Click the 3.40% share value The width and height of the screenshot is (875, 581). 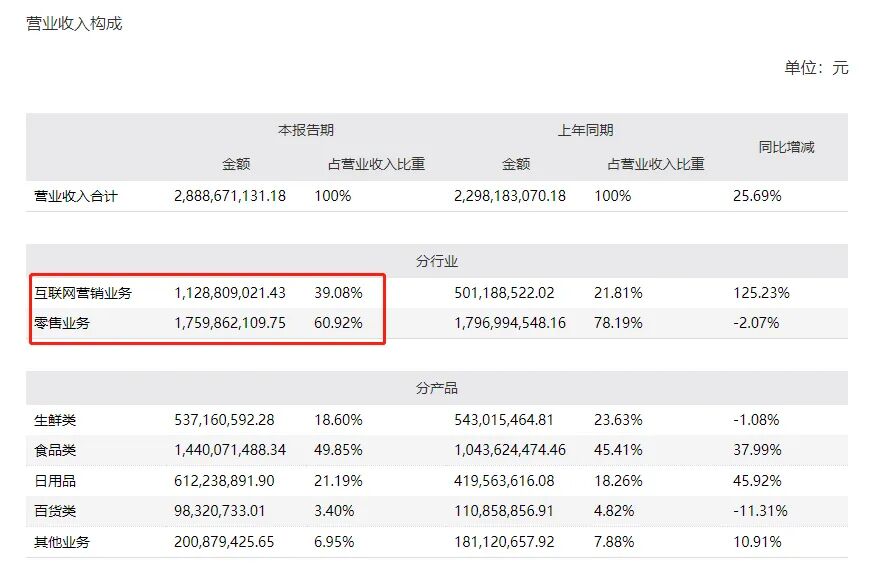click(x=334, y=511)
